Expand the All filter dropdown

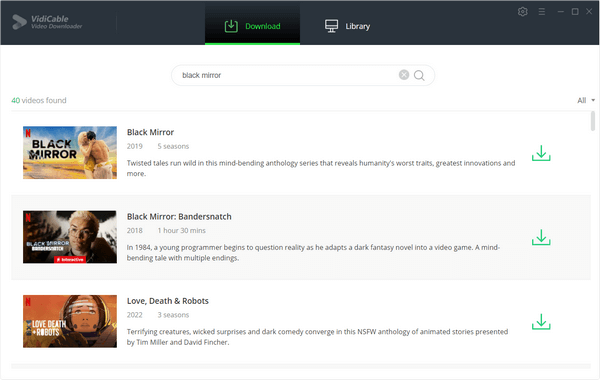[586, 100]
